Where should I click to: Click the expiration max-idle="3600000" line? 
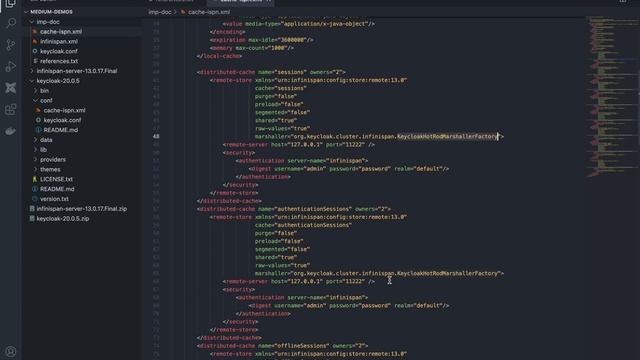click(262, 40)
